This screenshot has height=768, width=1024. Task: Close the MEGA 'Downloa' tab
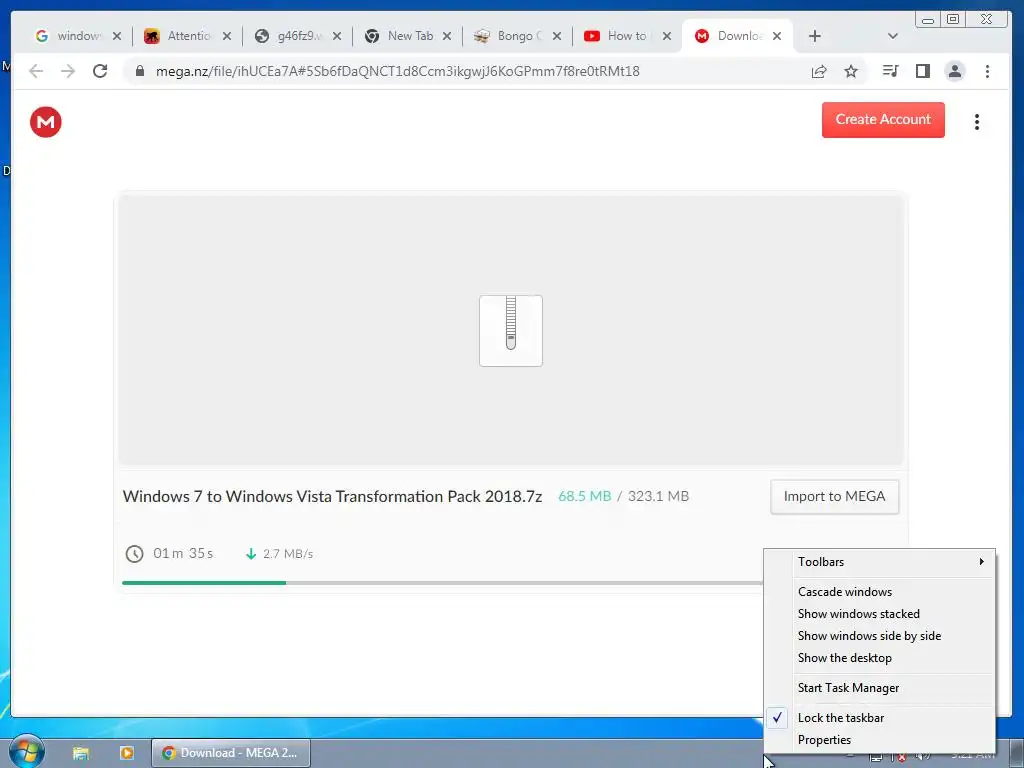[776, 36]
